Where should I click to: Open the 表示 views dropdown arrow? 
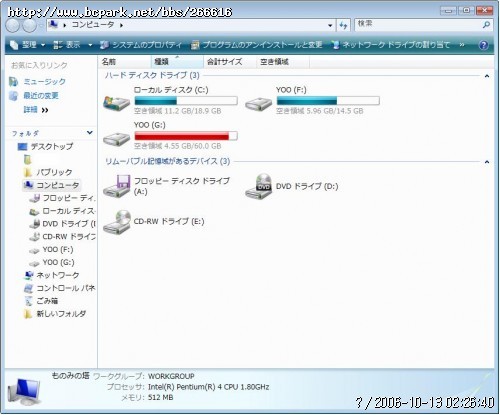pos(90,45)
